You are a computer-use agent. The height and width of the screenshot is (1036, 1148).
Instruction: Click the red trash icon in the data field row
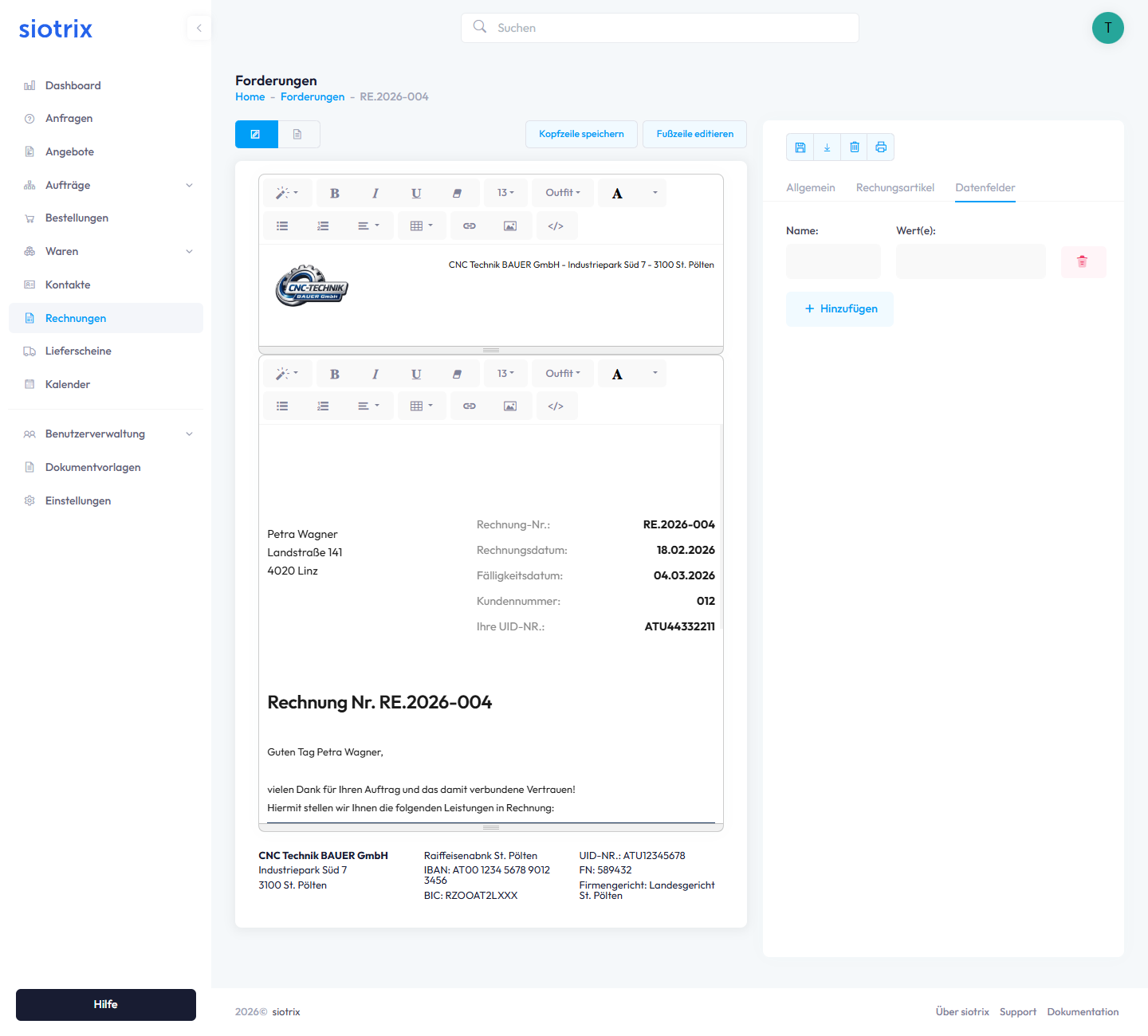(1083, 261)
